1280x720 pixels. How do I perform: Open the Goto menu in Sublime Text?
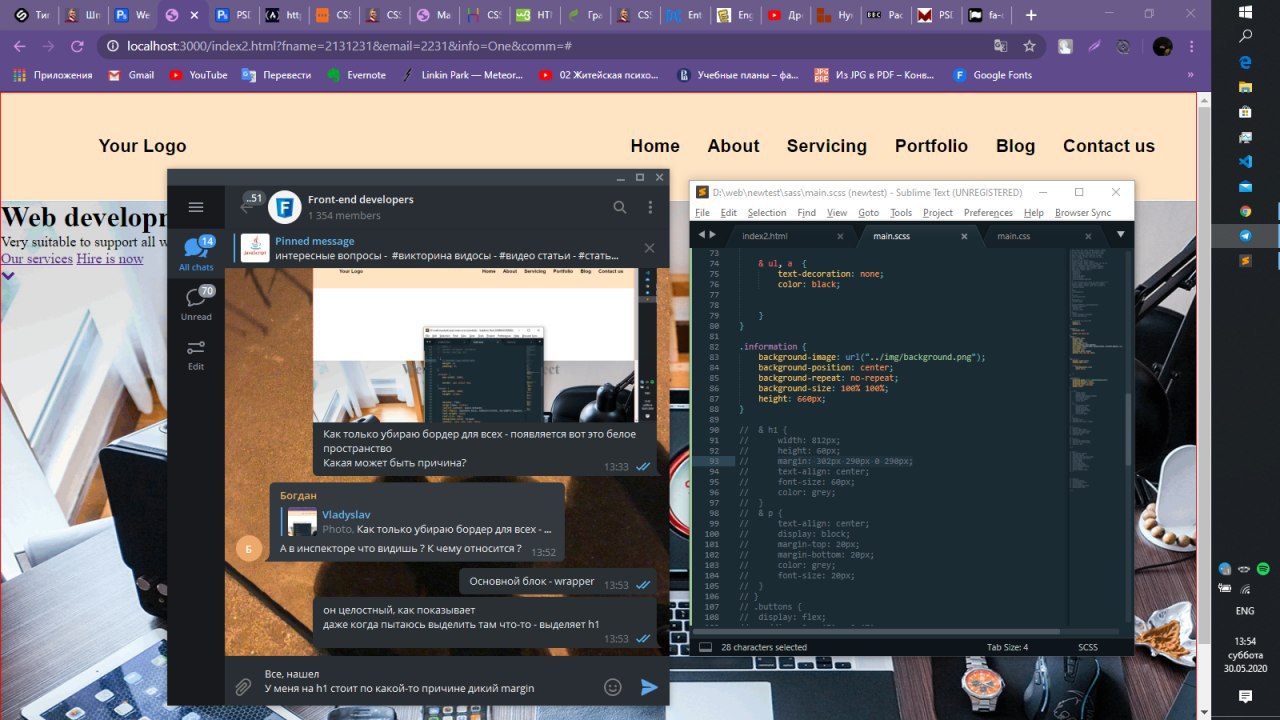[x=868, y=213]
